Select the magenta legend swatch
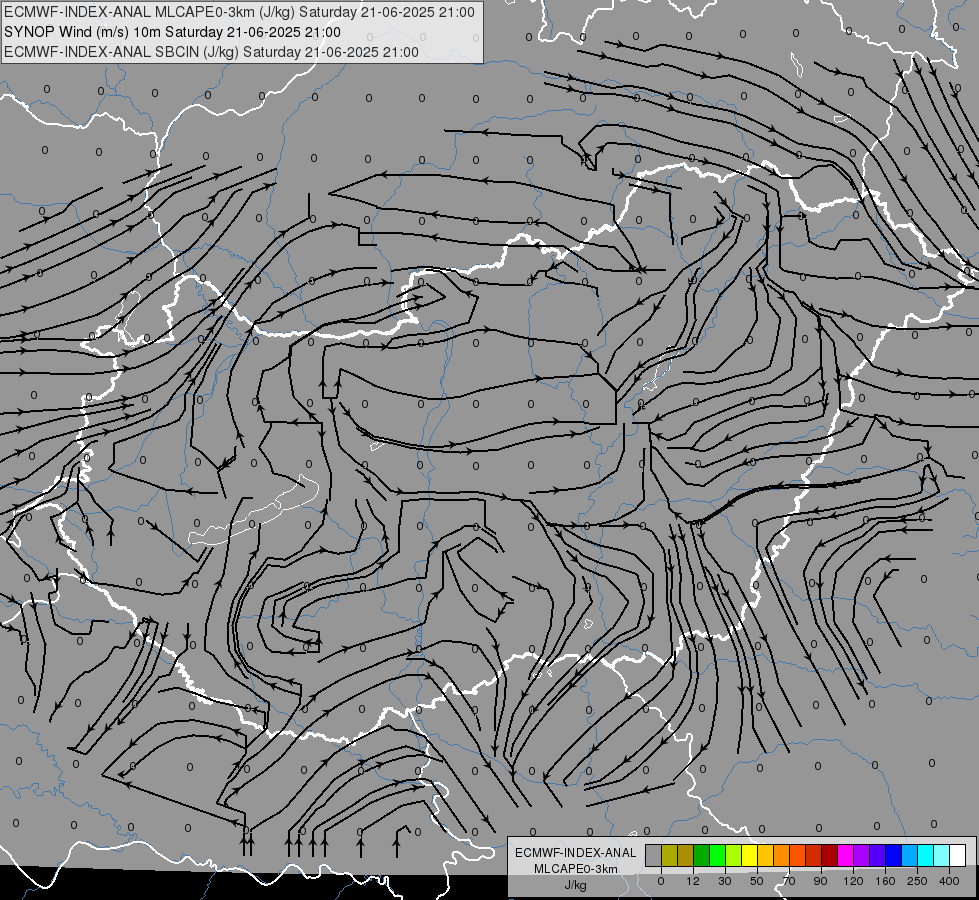Image resolution: width=979 pixels, height=900 pixels. (845, 855)
